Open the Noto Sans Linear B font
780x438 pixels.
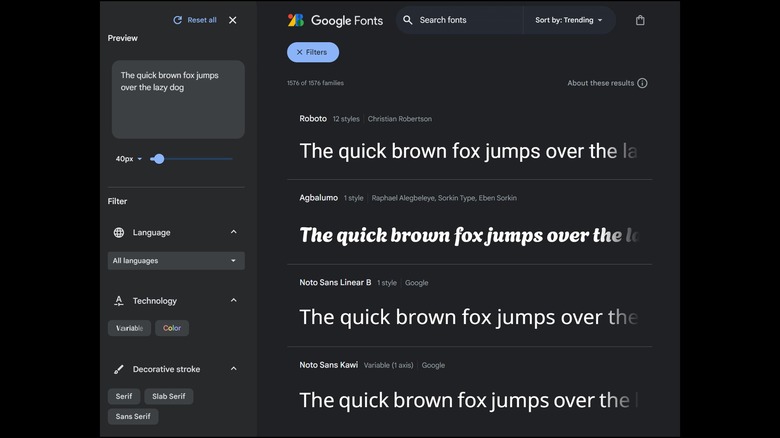click(x=335, y=282)
